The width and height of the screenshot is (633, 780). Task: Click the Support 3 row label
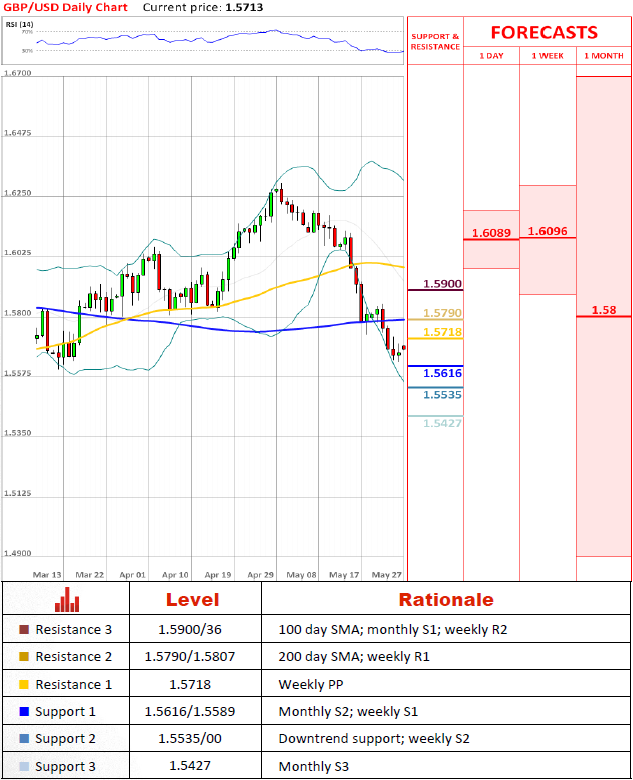tap(65, 767)
